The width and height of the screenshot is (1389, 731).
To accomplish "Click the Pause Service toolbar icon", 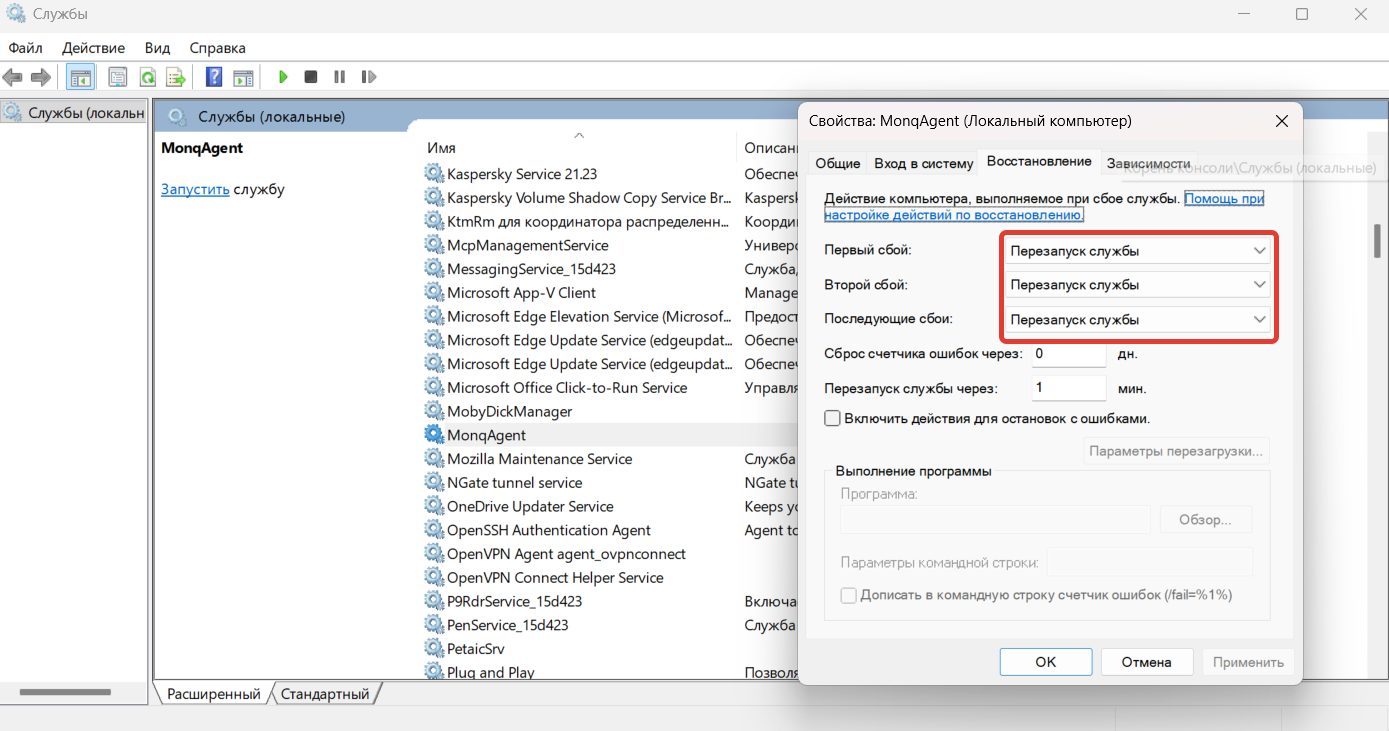I will tap(339, 77).
